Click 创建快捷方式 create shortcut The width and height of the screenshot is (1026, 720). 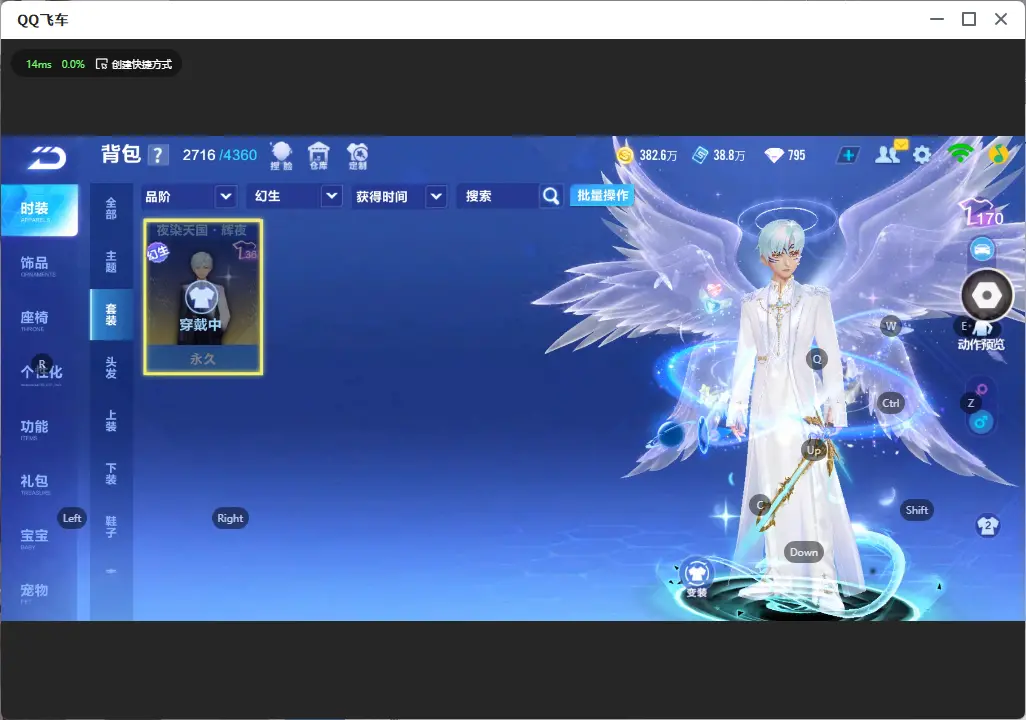click(134, 64)
